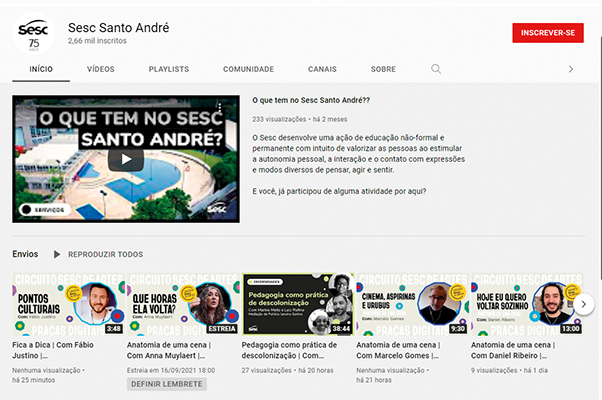Screen dimensions: 602x400
Task: Click the page vertical scrollbar
Action: [600, 158]
